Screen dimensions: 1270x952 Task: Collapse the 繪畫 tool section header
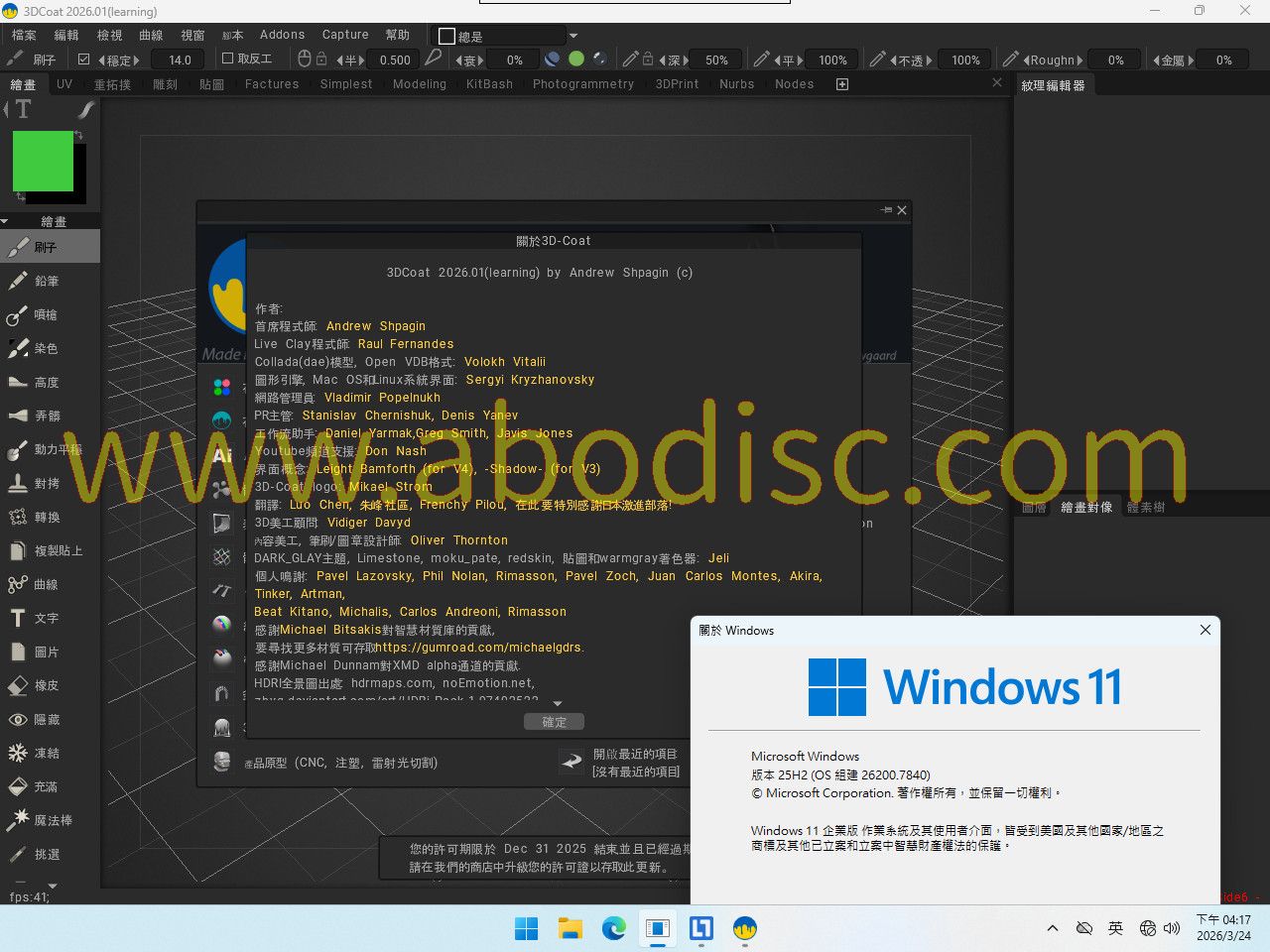(50, 221)
